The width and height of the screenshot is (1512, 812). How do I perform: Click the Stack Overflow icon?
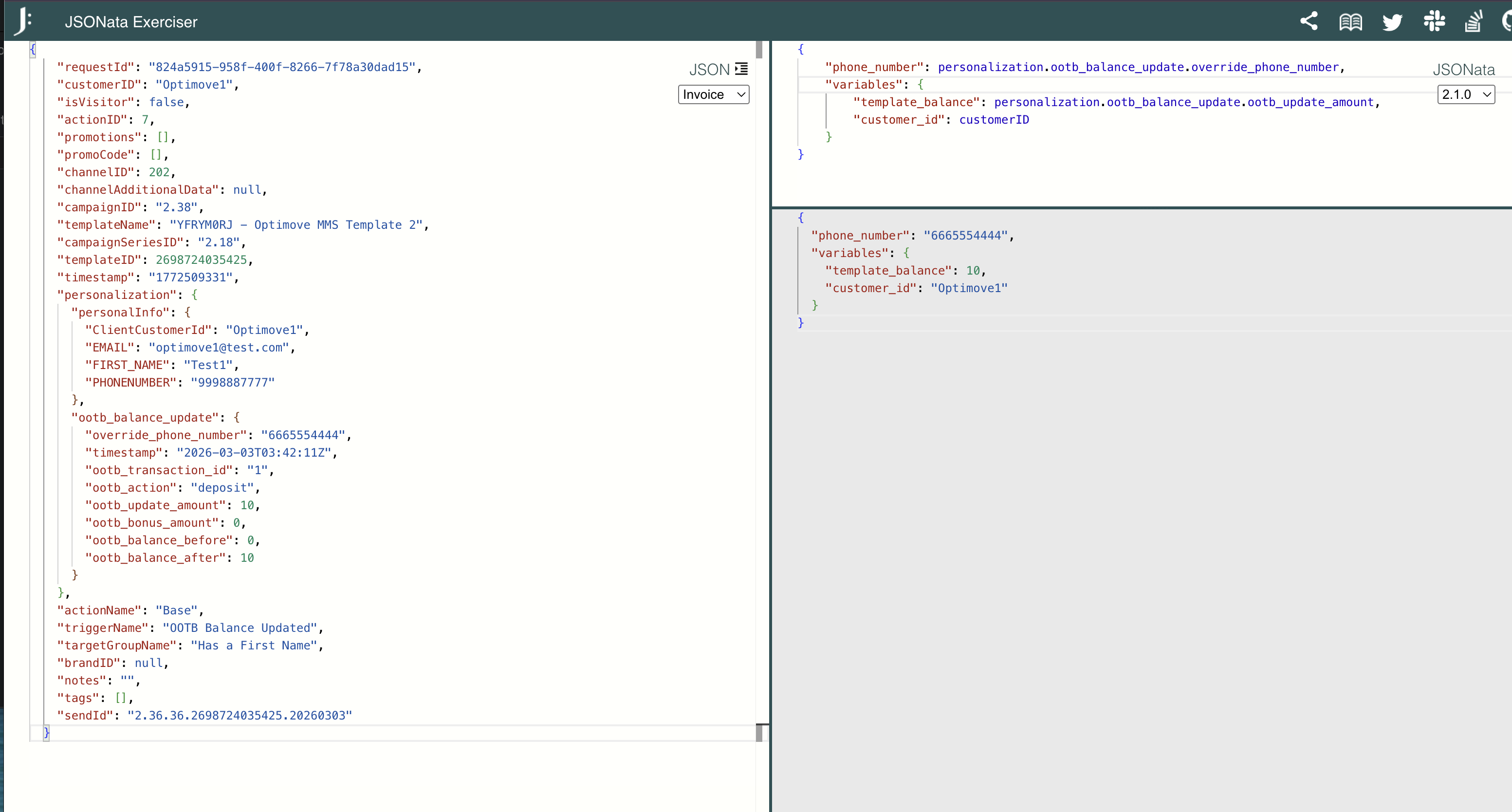click(x=1473, y=22)
